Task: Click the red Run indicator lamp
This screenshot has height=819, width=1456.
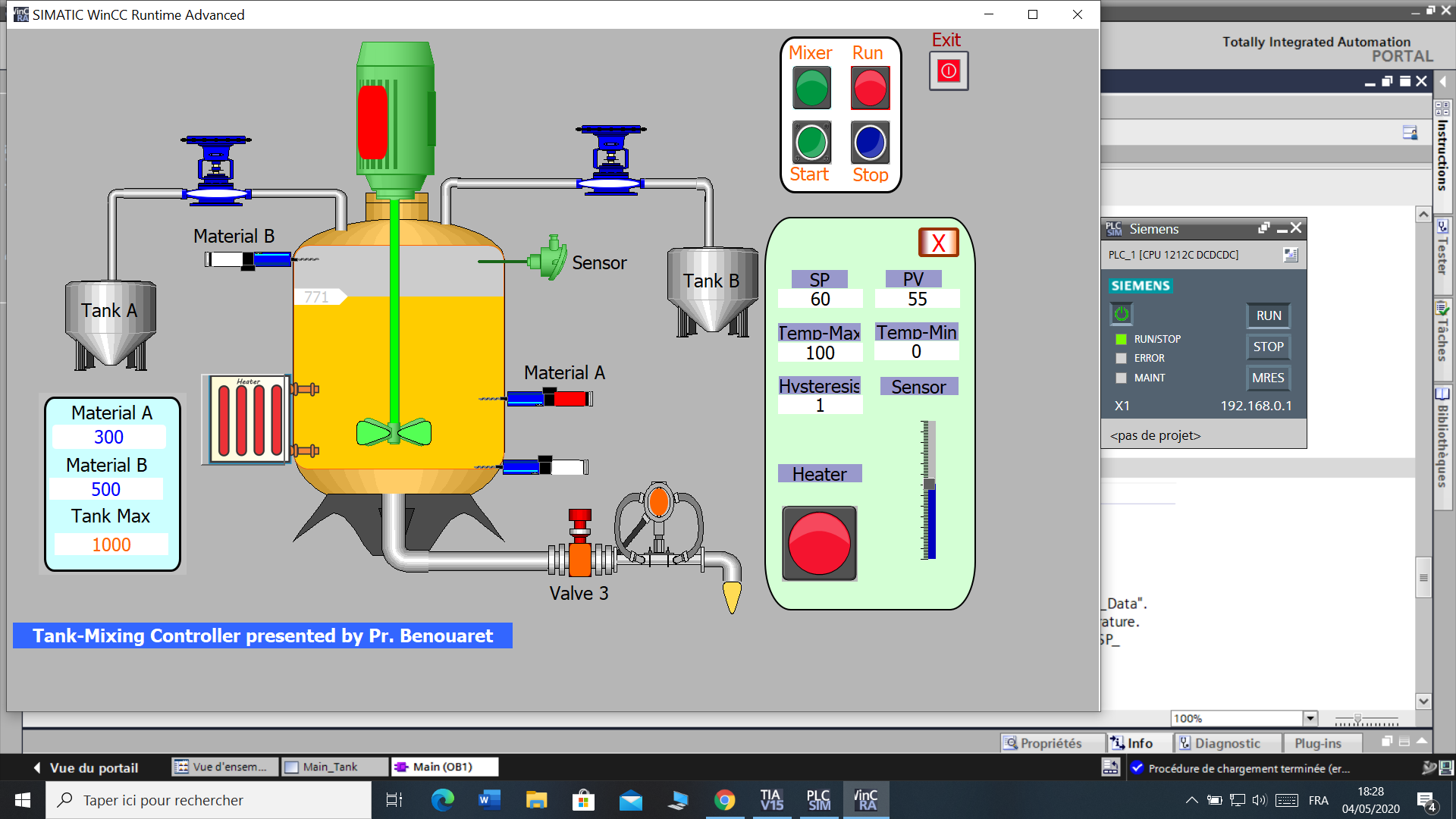Action: (x=870, y=88)
